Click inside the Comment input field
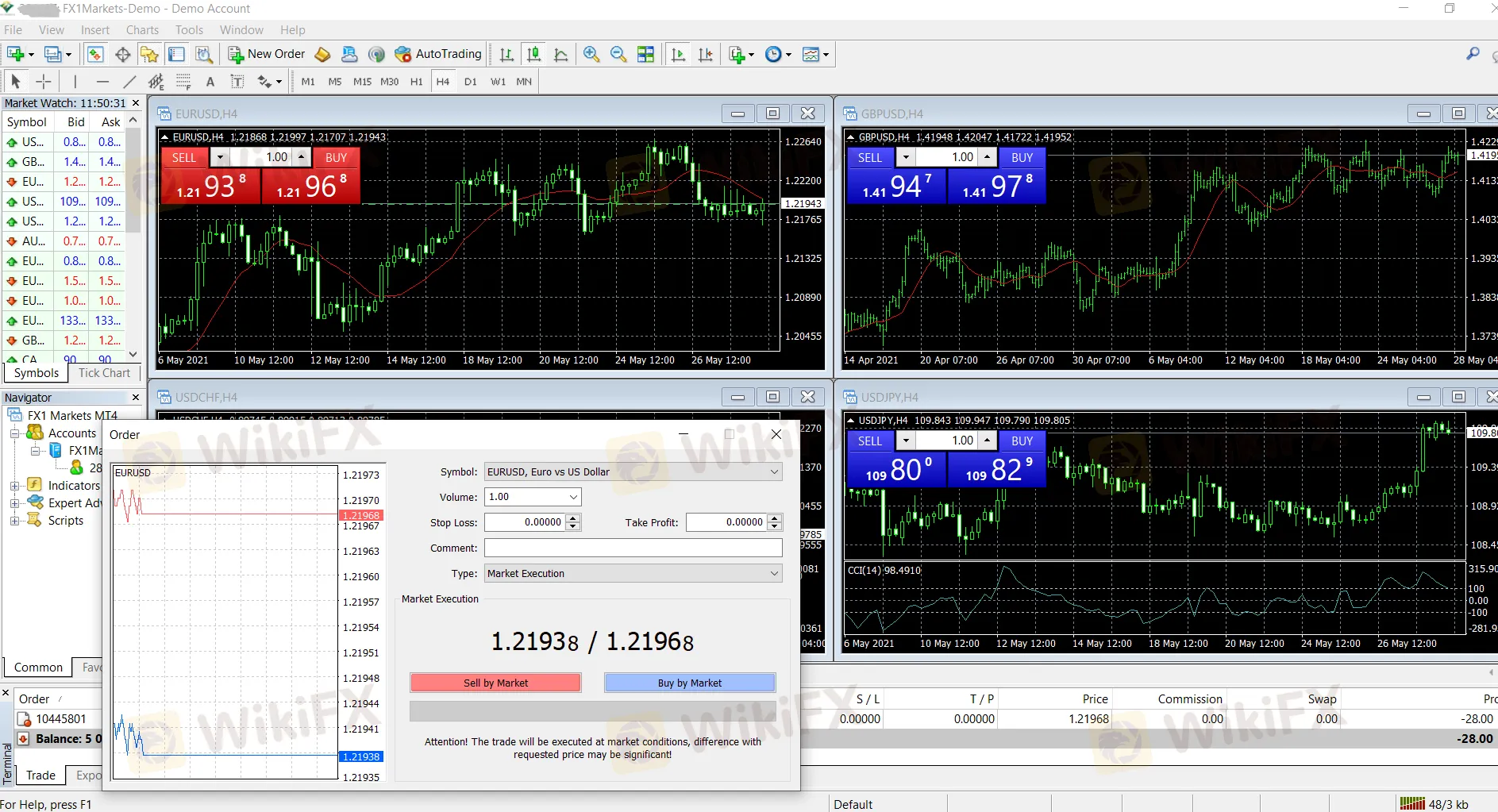The width and height of the screenshot is (1498, 812). [x=631, y=548]
